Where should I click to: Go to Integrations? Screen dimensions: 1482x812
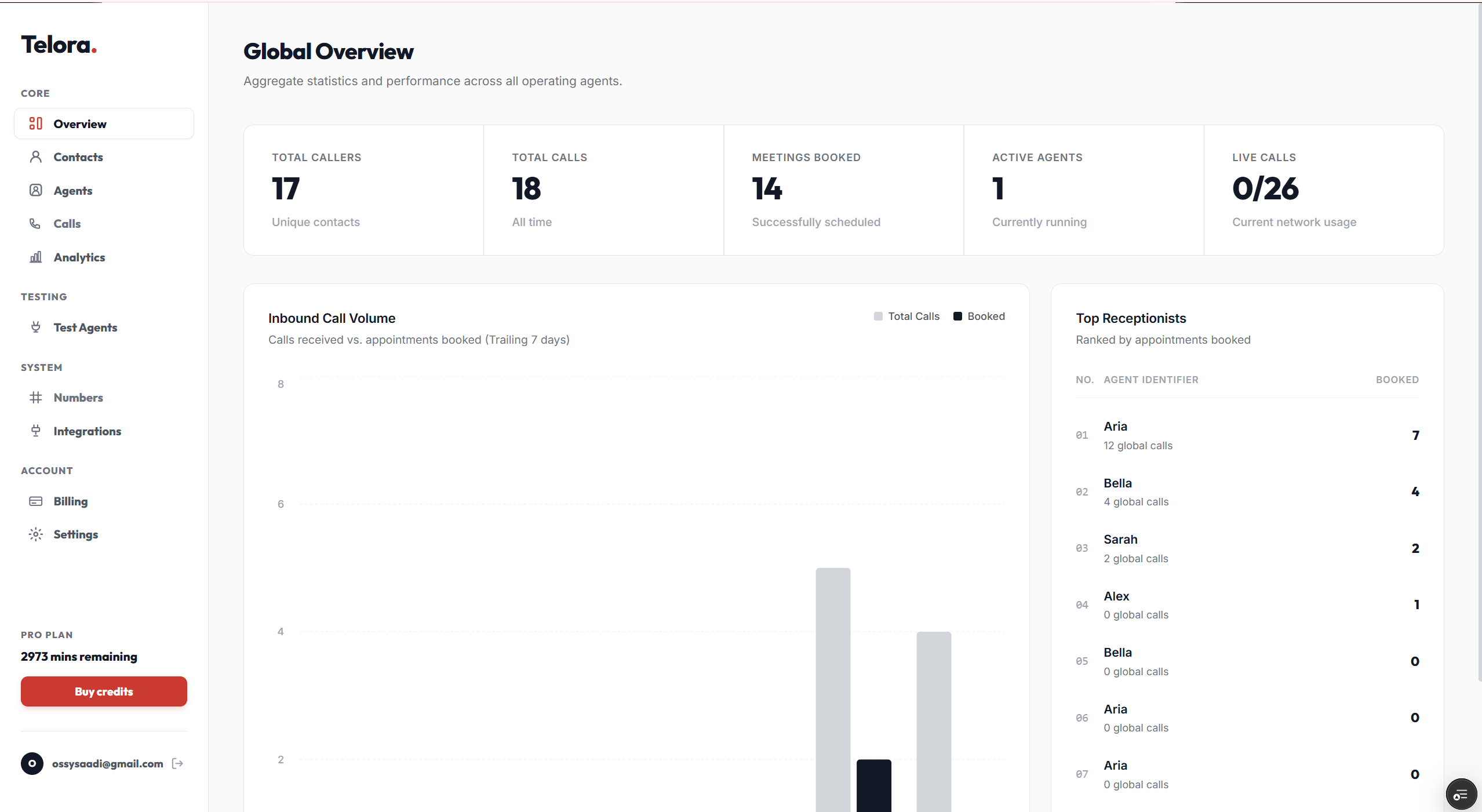[x=104, y=431]
